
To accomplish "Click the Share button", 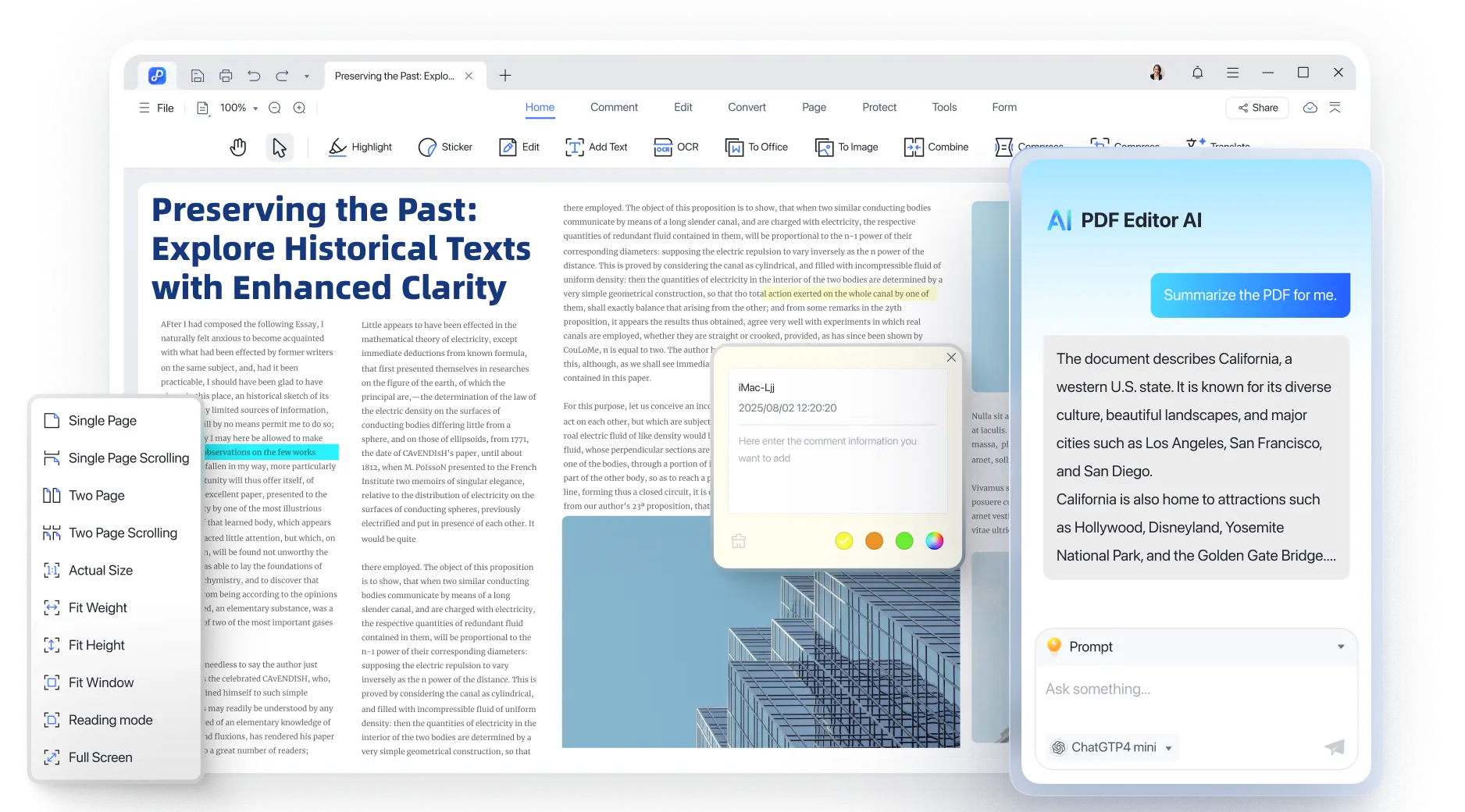I will point(1258,108).
